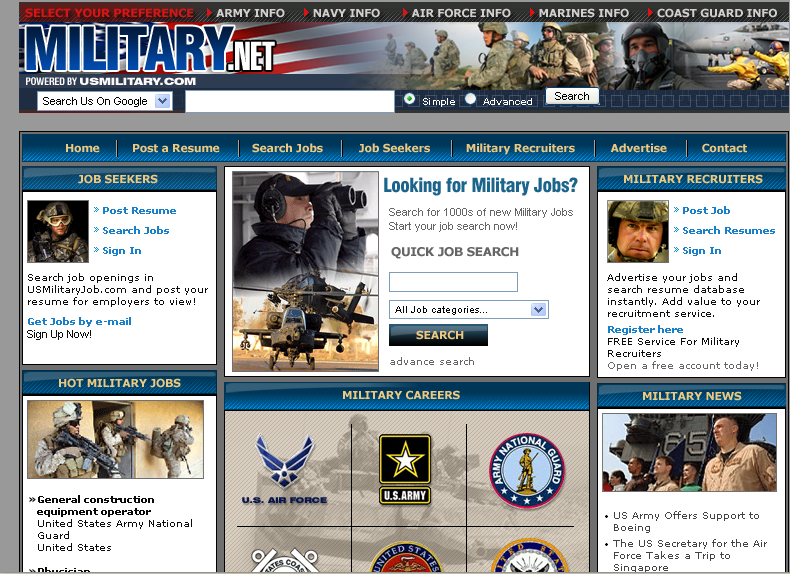Click the soldier photo in Job Seekers

click(x=58, y=231)
